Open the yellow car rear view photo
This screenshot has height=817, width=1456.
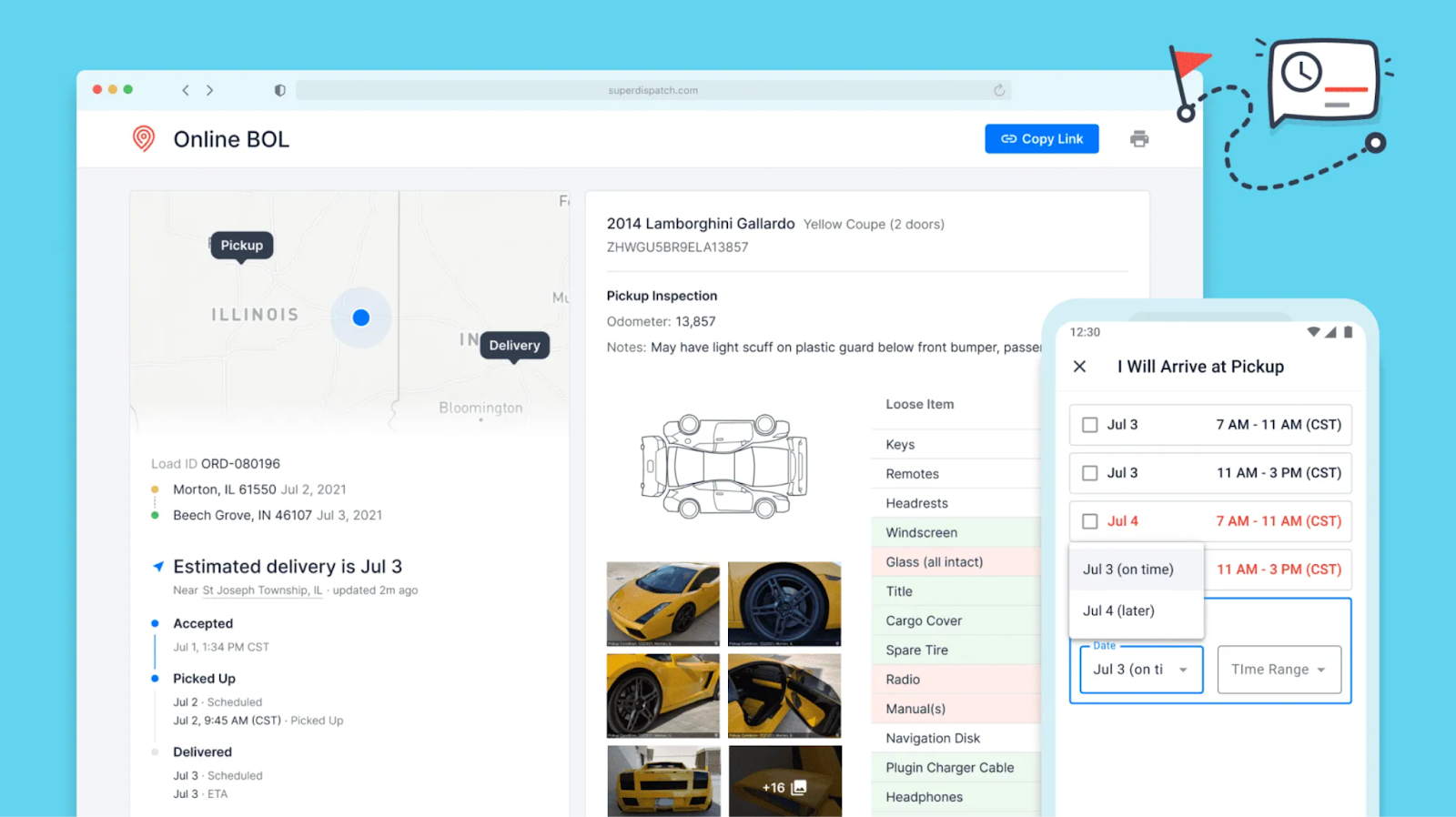click(x=663, y=781)
